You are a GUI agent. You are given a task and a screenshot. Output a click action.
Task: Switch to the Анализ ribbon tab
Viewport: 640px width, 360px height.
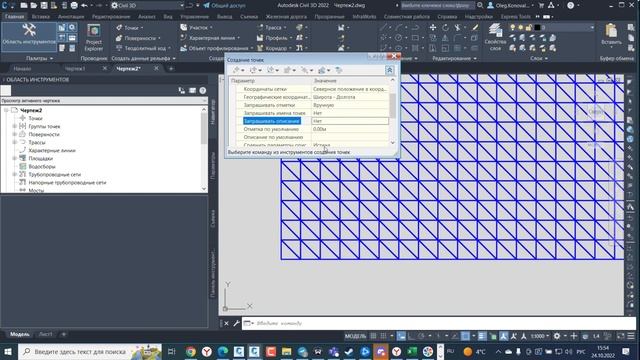click(147, 17)
